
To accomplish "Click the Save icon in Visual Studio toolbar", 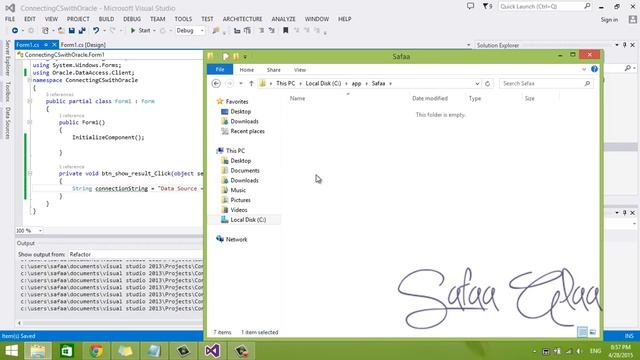I will click(x=72, y=31).
